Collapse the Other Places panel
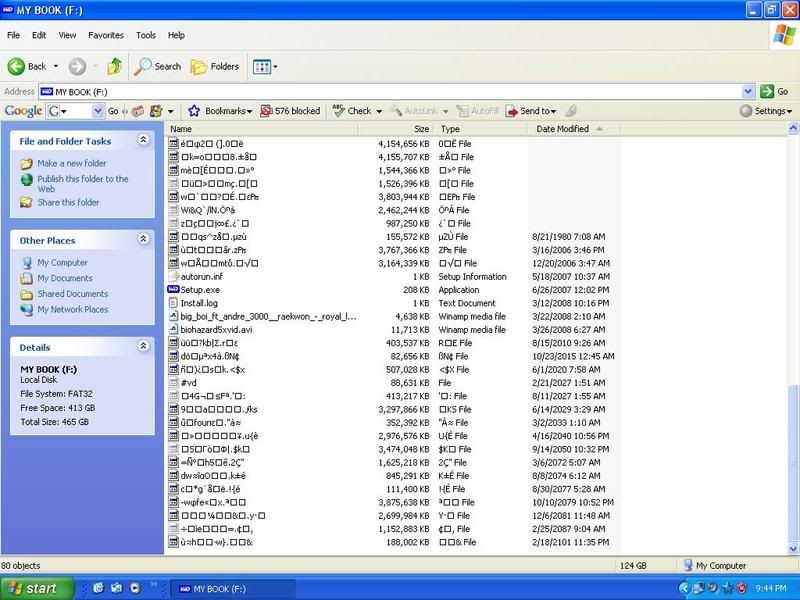Viewport: 800px width, 600px height. tap(143, 239)
